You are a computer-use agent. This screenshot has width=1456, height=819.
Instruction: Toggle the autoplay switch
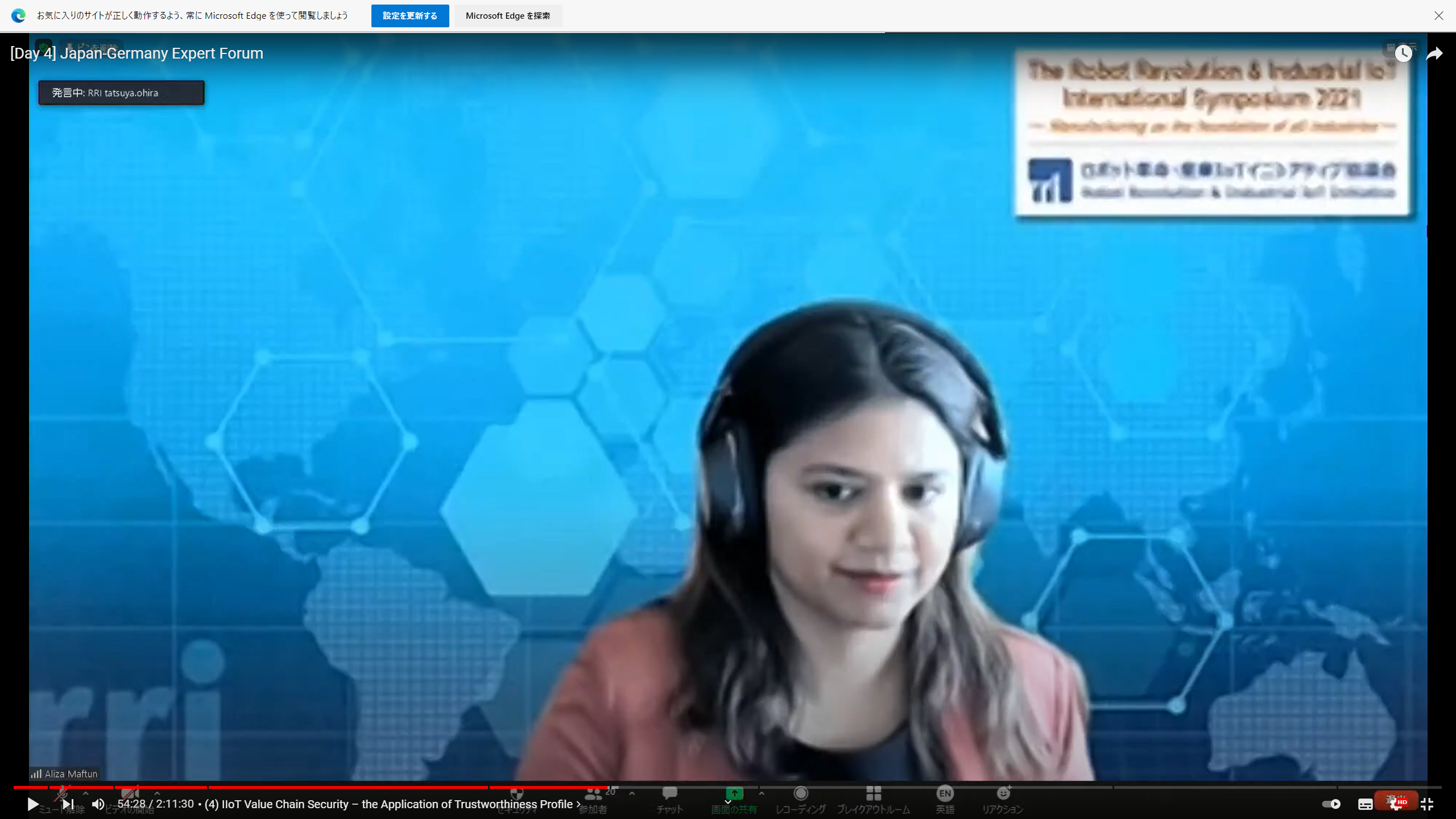click(1331, 804)
